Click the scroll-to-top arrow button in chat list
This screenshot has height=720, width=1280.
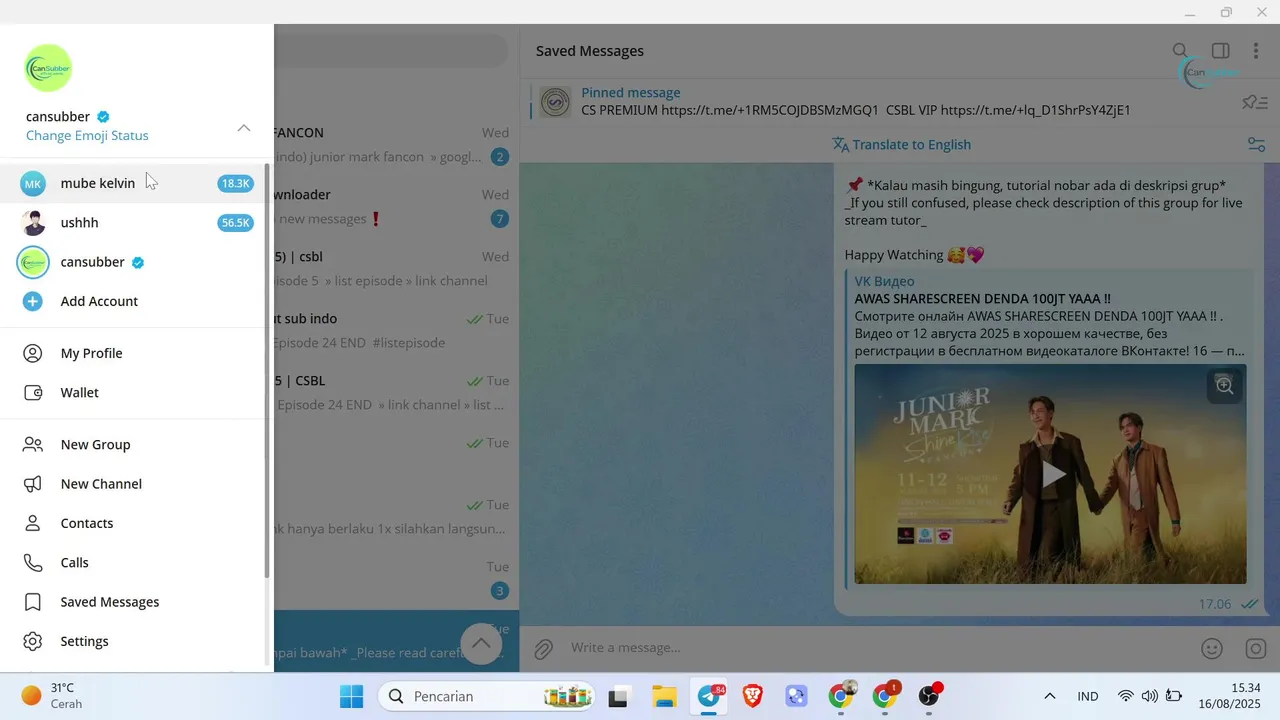(481, 643)
